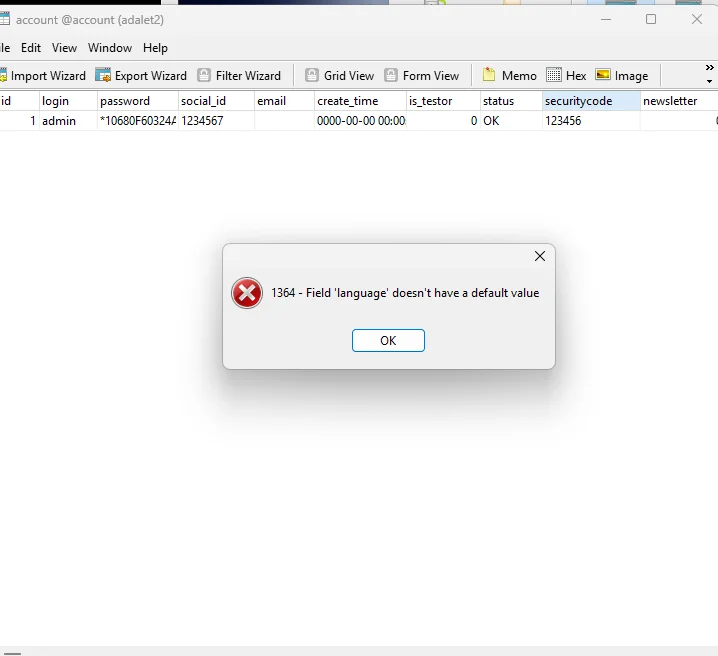The image size is (718, 656).
Task: Open the Help menu
Action: (x=155, y=48)
